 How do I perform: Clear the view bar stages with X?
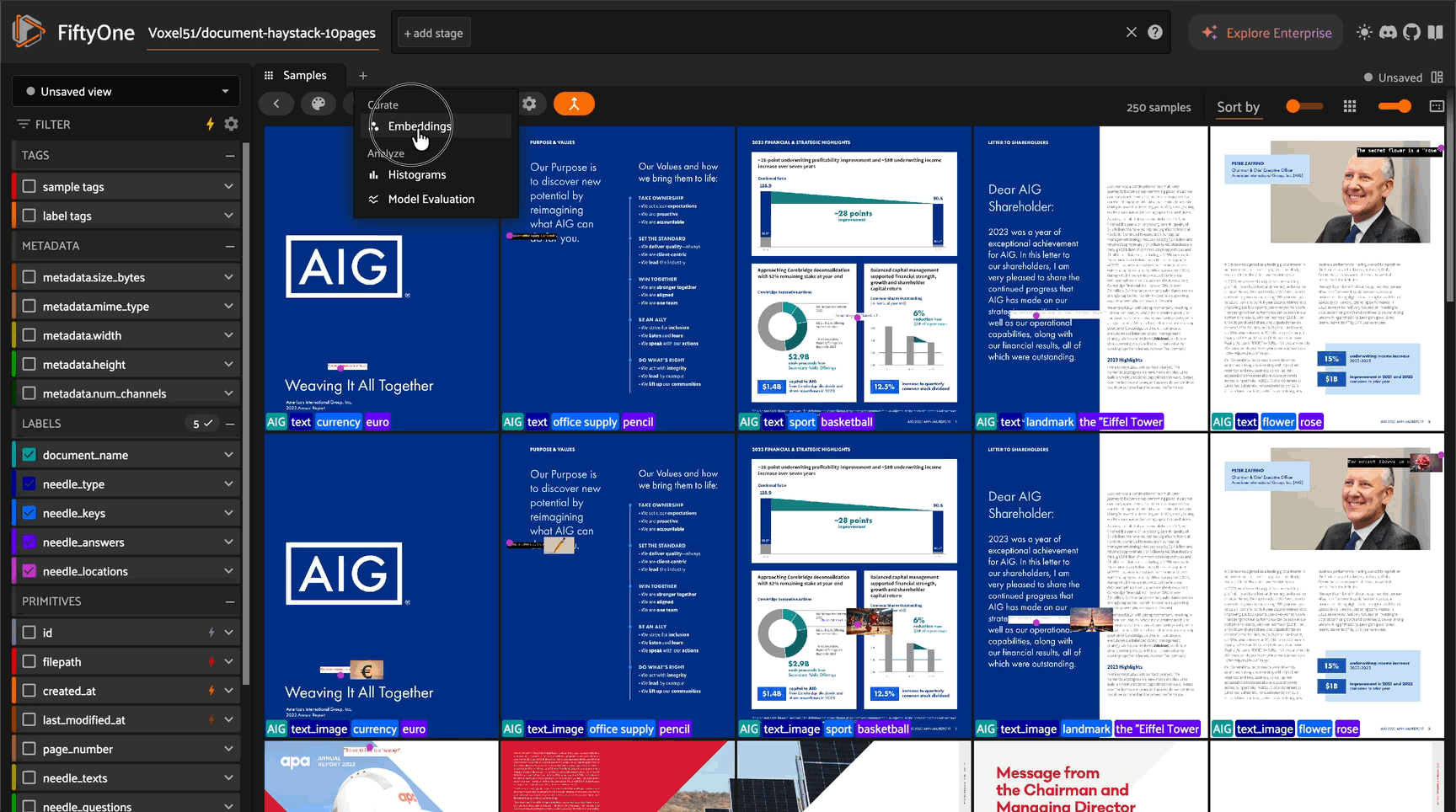[1131, 32]
